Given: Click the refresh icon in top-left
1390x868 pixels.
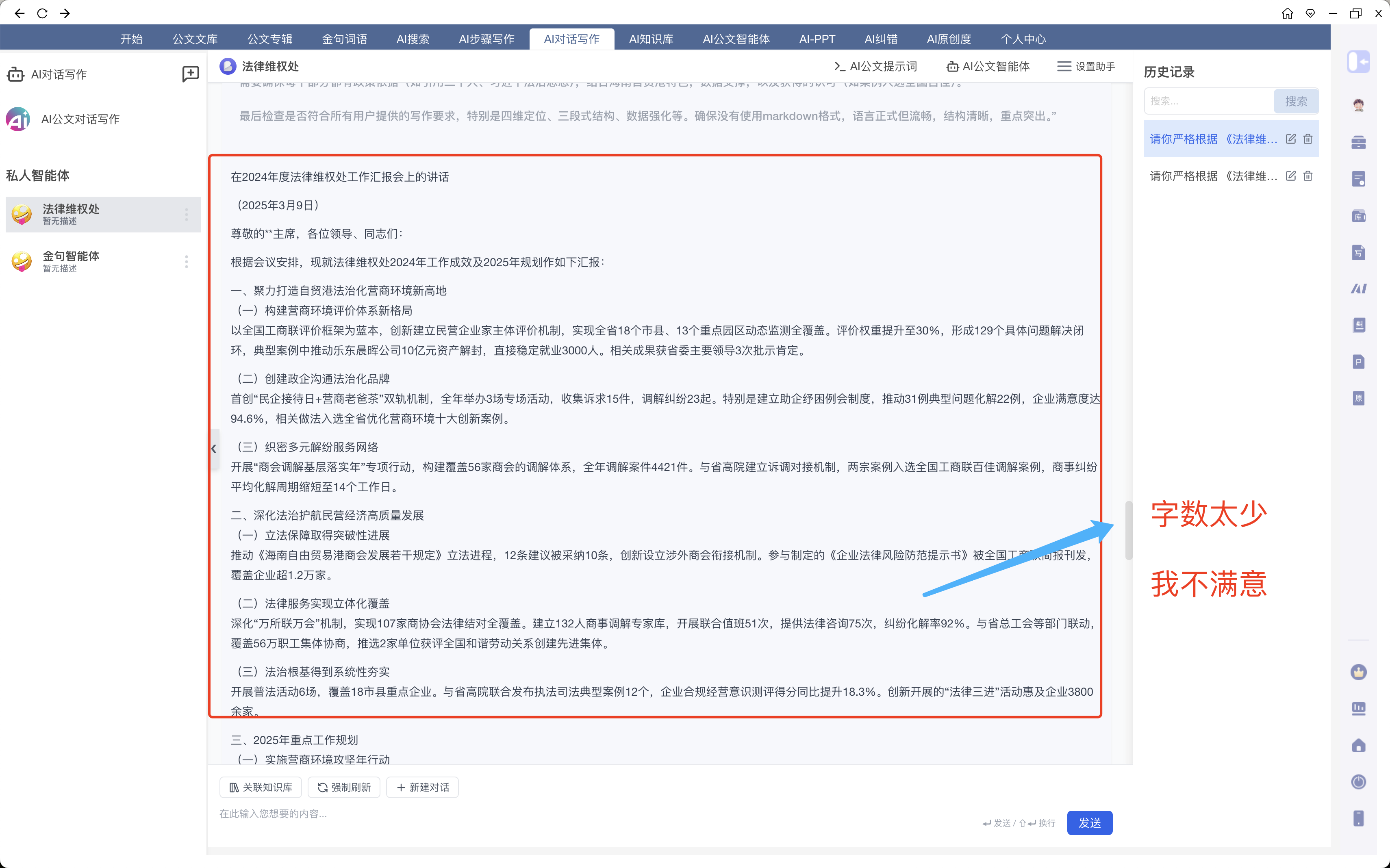Looking at the screenshot, I should click(x=42, y=13).
